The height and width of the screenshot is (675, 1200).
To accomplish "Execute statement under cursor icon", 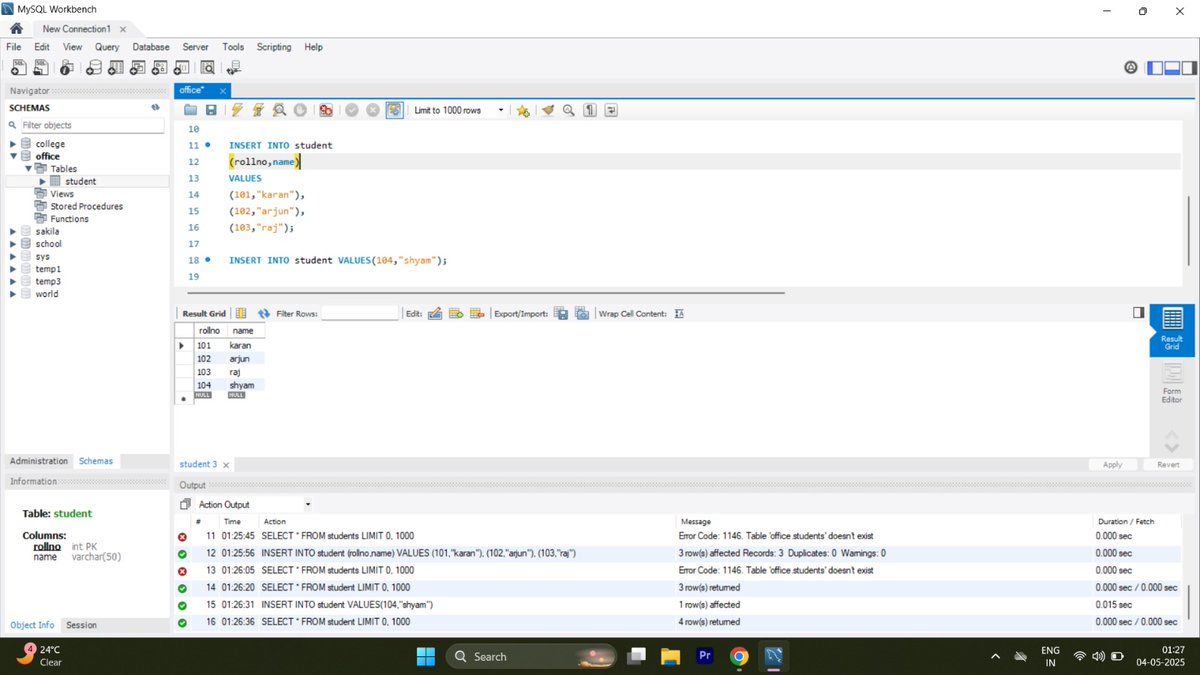I will coord(258,110).
